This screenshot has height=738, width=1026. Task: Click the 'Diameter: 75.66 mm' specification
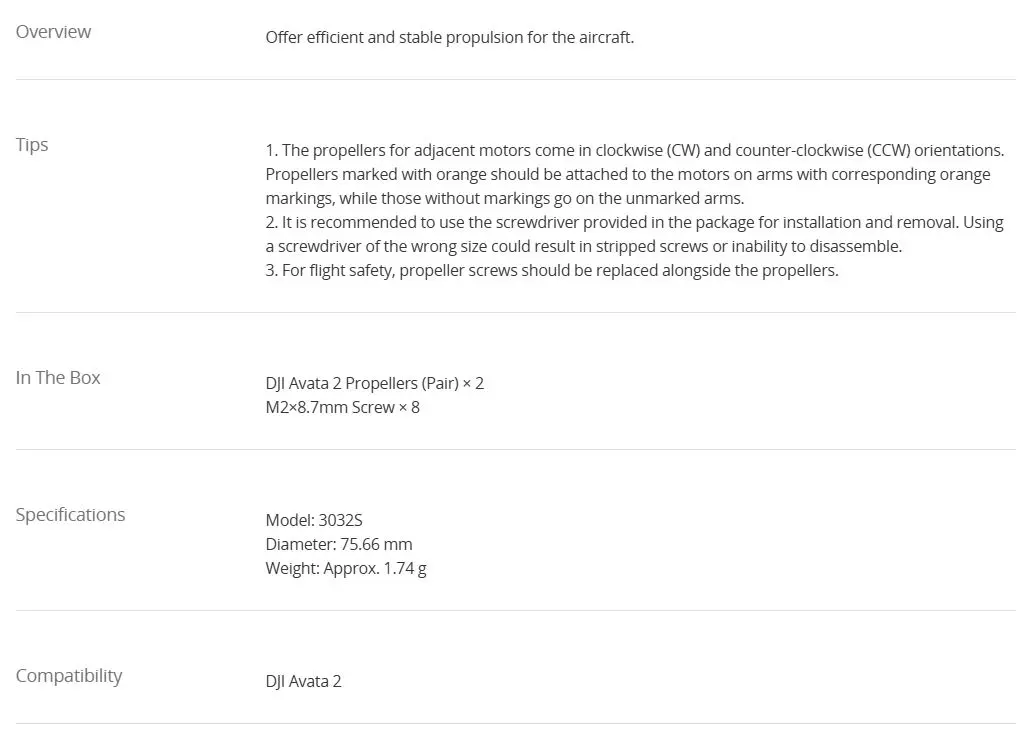point(338,545)
